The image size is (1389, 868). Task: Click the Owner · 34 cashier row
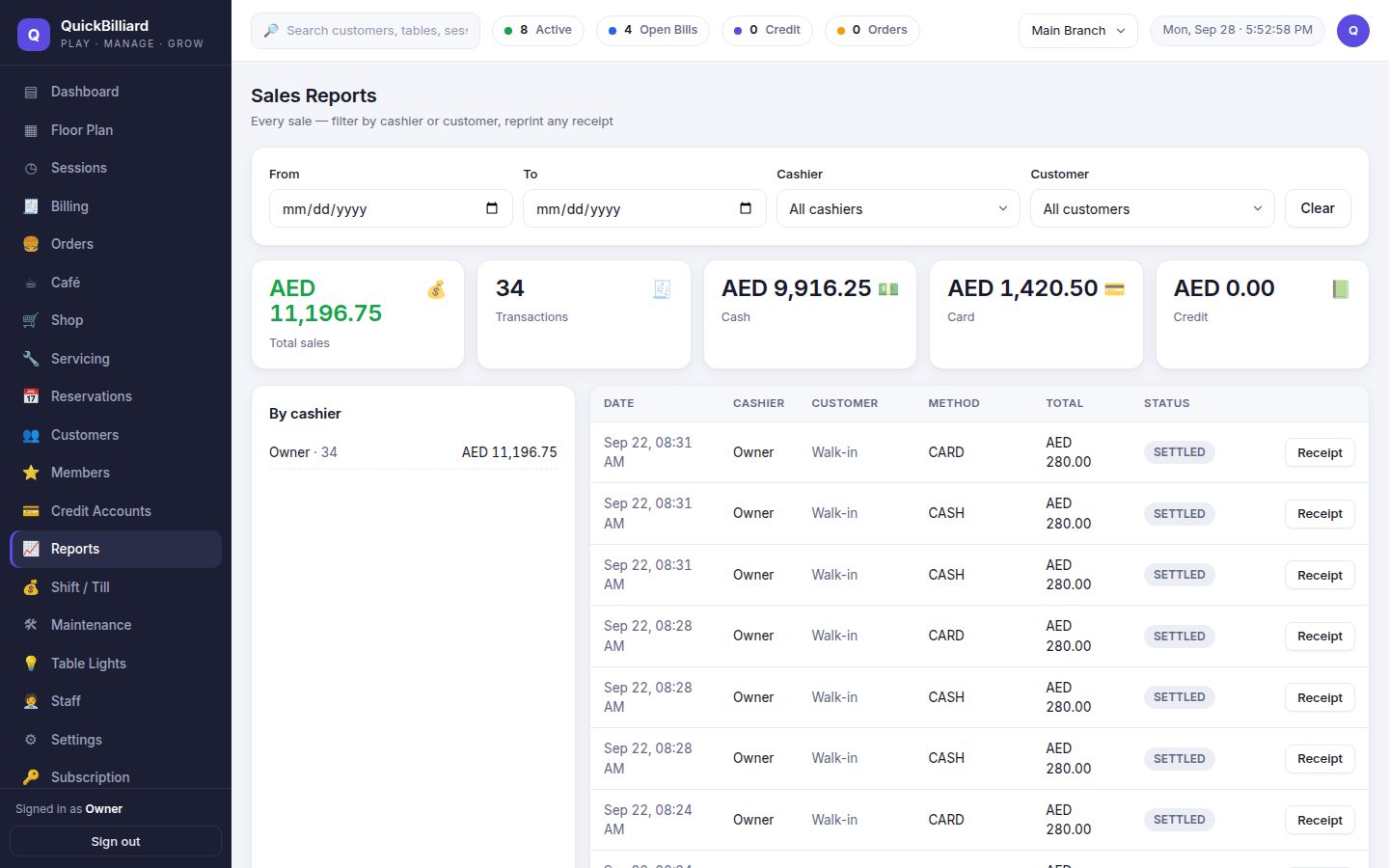click(x=413, y=452)
